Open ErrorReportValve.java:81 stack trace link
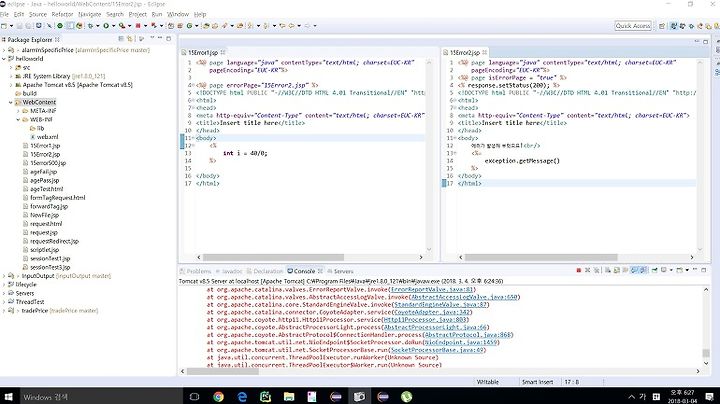This screenshot has width=720, height=404. coord(432,290)
